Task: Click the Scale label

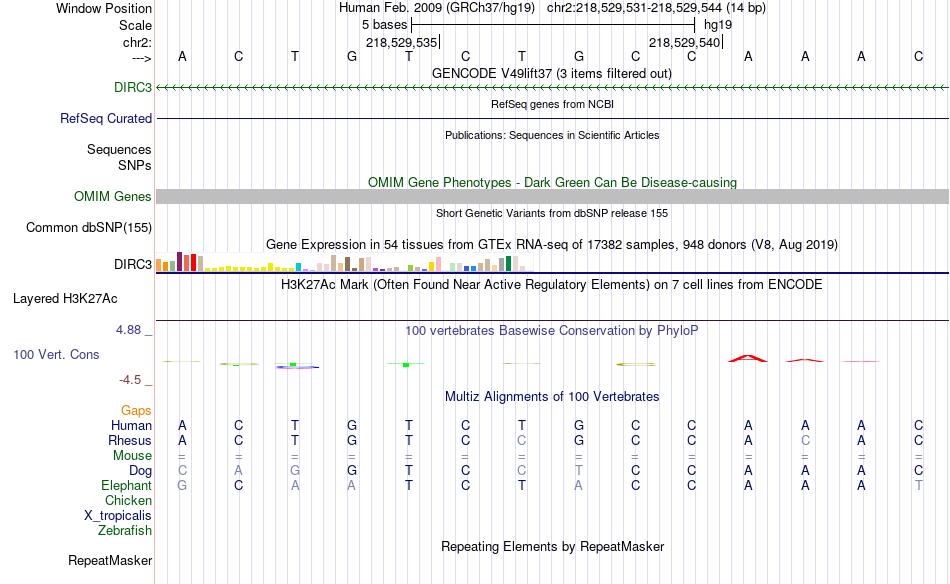Action: point(135,25)
